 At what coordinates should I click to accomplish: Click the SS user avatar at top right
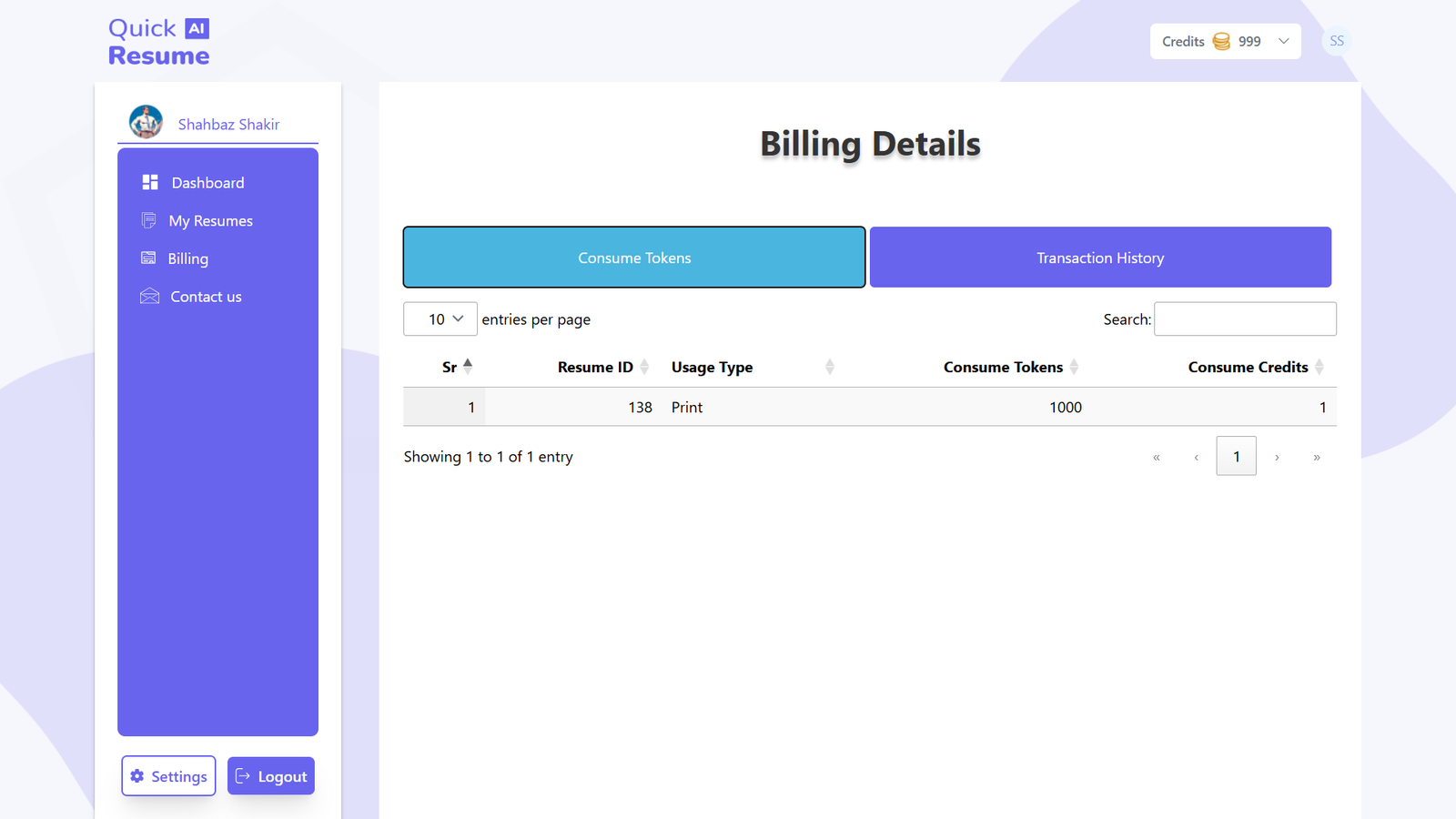click(x=1336, y=41)
